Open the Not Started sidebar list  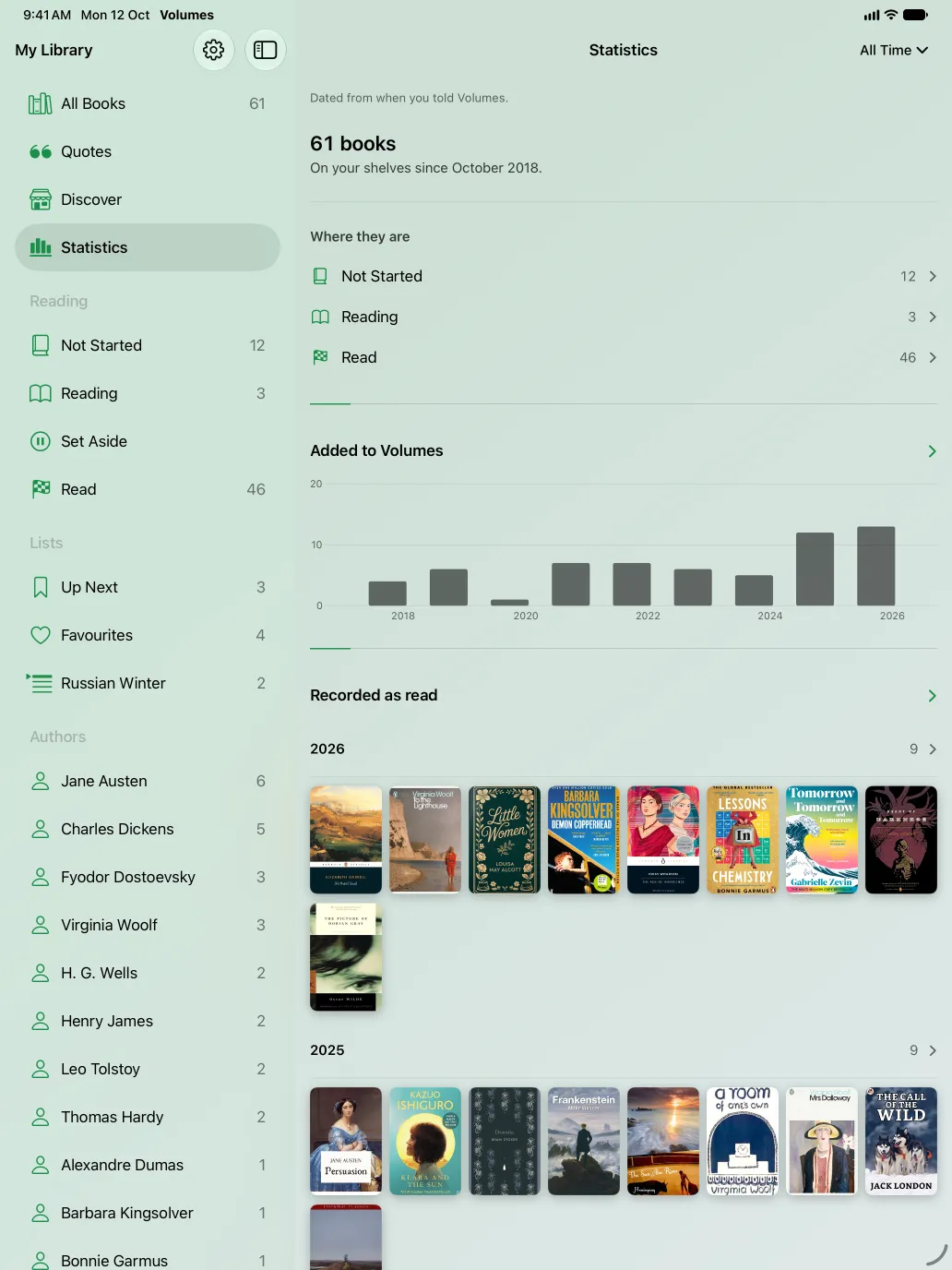tap(148, 345)
